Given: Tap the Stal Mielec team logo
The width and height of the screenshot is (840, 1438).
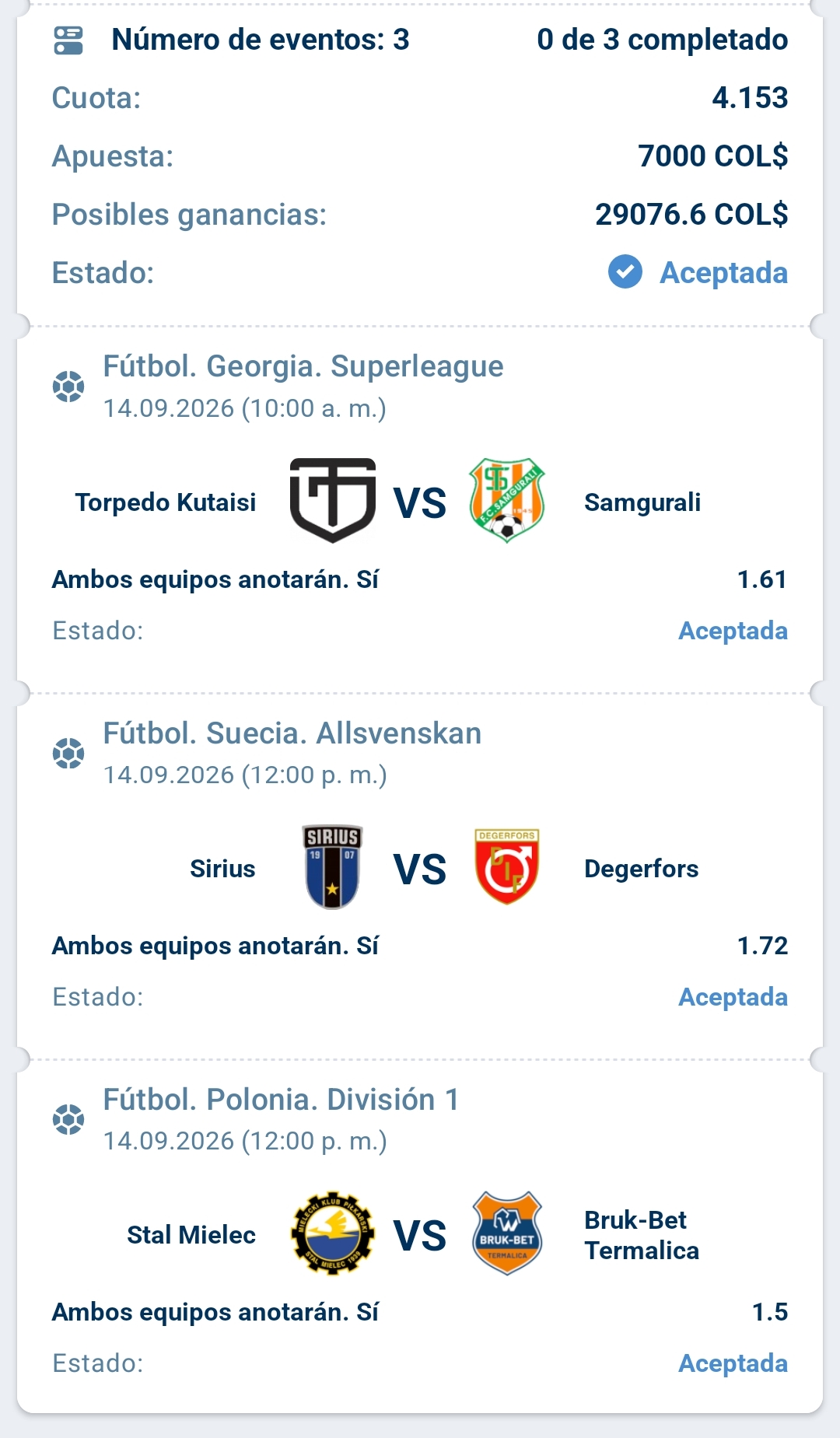Looking at the screenshot, I should (x=333, y=1233).
